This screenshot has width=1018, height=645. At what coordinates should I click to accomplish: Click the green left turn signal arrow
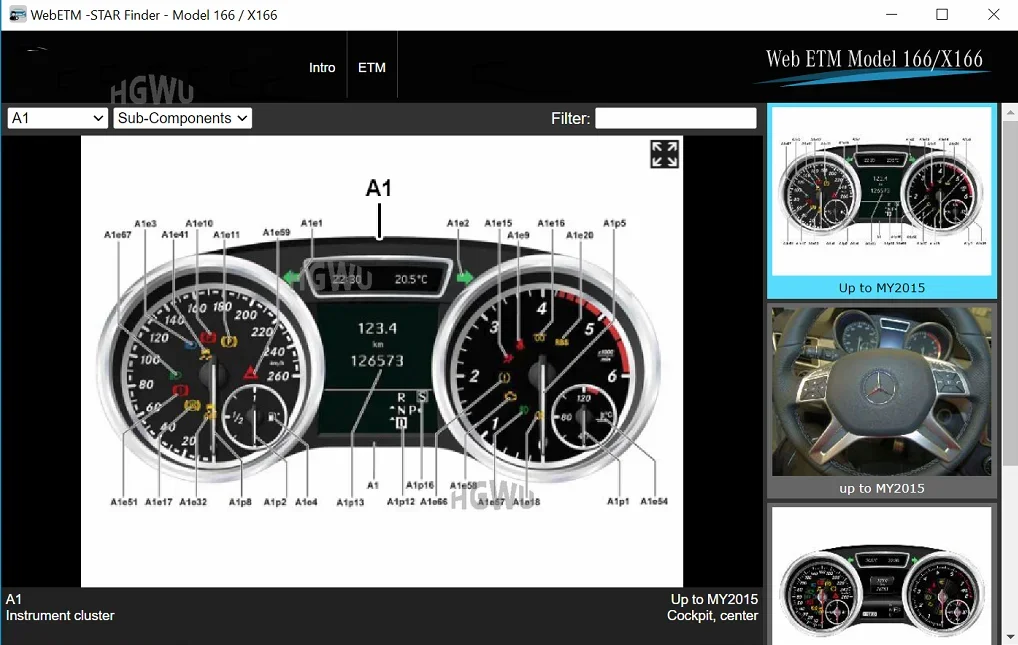[293, 276]
